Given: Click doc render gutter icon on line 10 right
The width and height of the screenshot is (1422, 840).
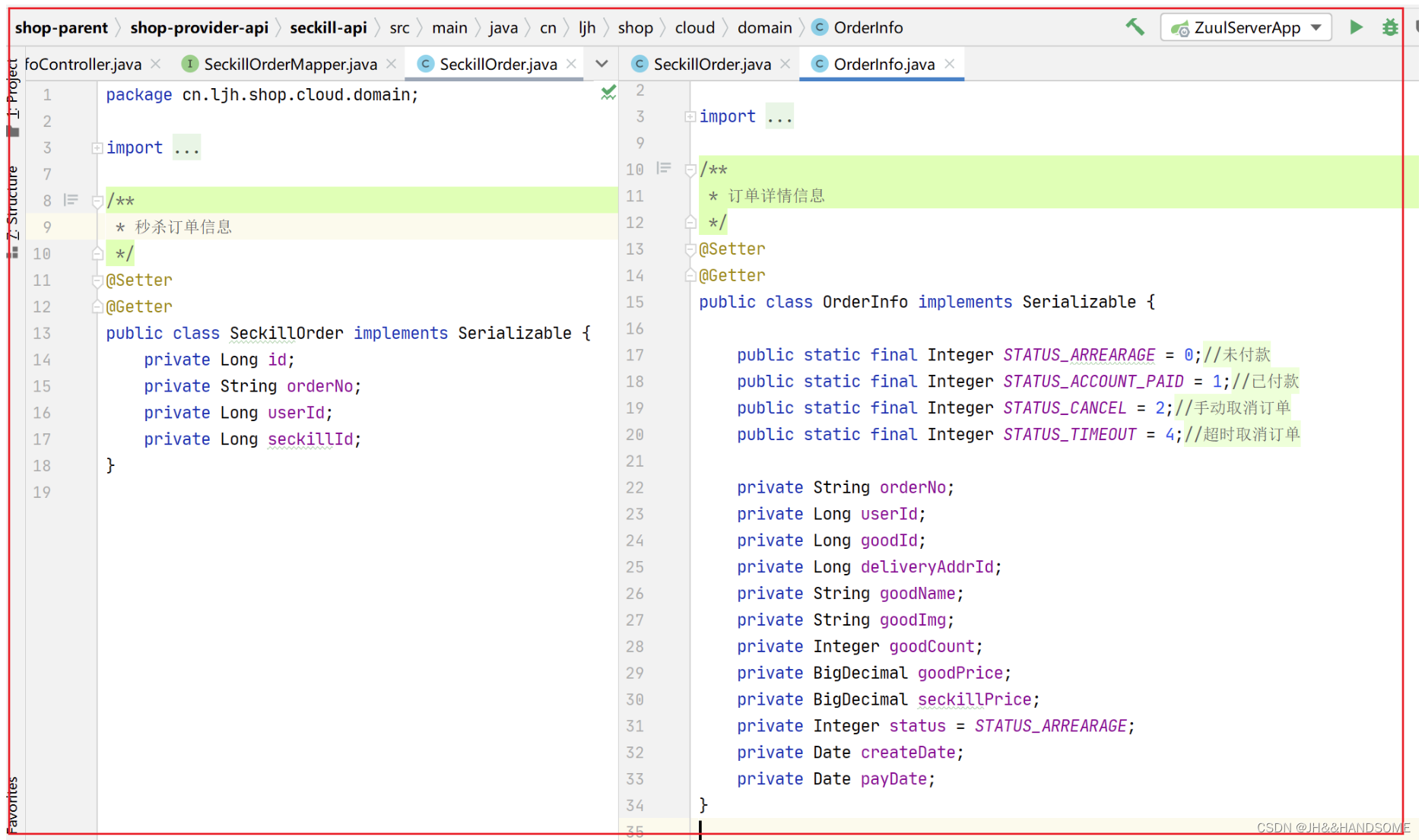Looking at the screenshot, I should [x=664, y=168].
